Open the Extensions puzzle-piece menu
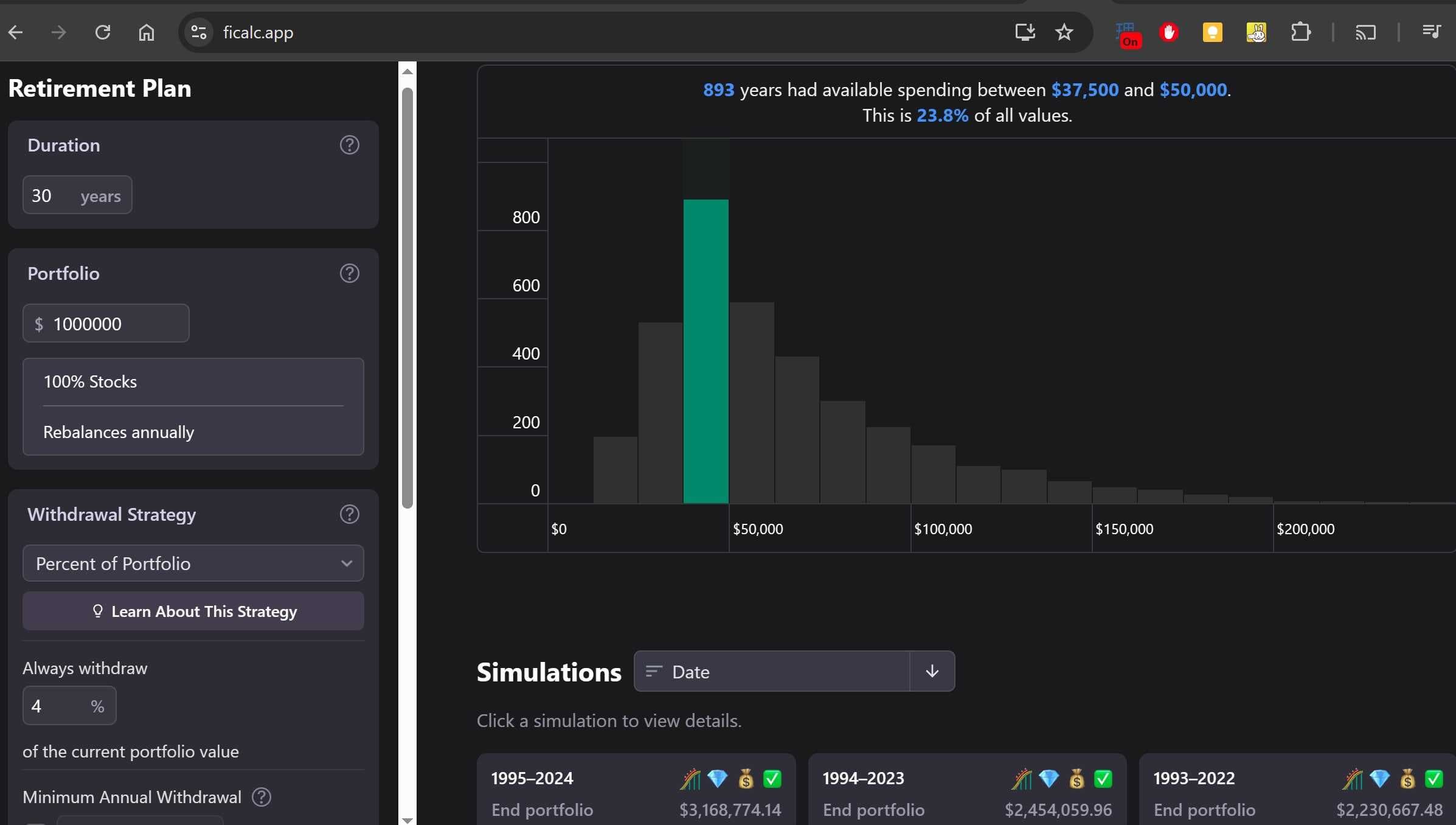1456x825 pixels. click(x=1300, y=32)
